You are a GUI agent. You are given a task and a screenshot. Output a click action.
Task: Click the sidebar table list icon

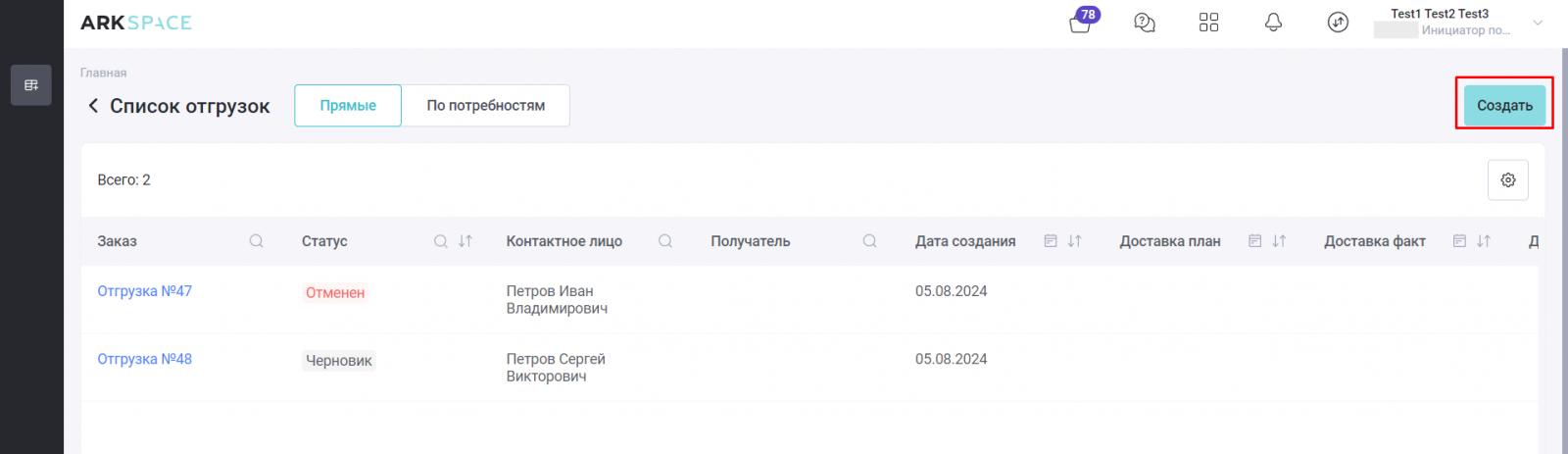coord(31,85)
